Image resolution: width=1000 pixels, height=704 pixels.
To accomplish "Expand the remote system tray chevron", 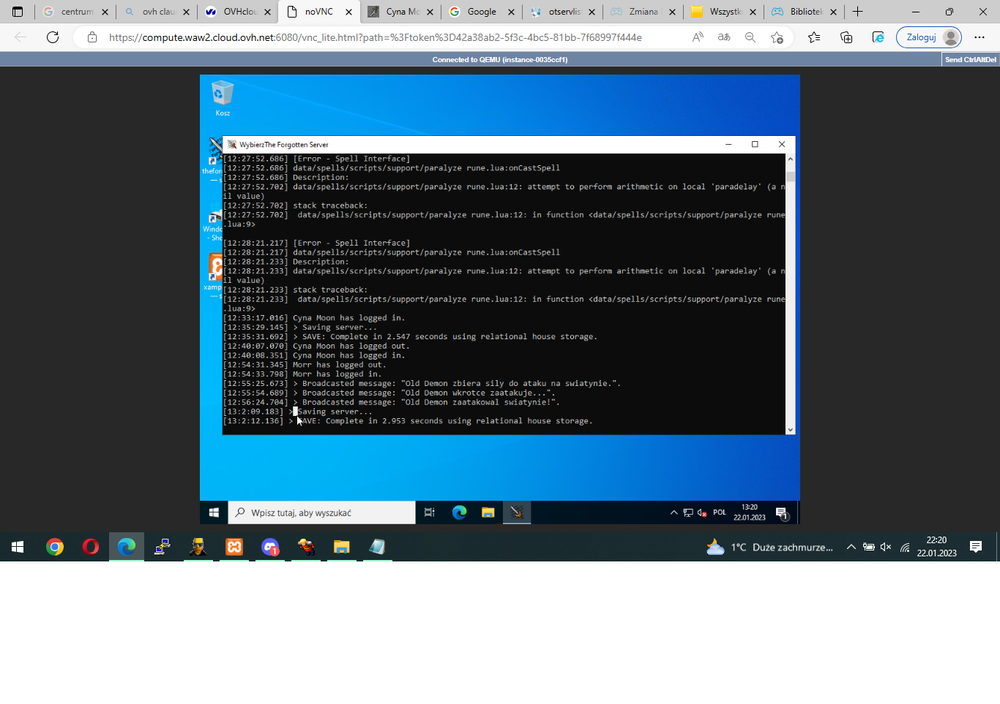I will point(673,512).
